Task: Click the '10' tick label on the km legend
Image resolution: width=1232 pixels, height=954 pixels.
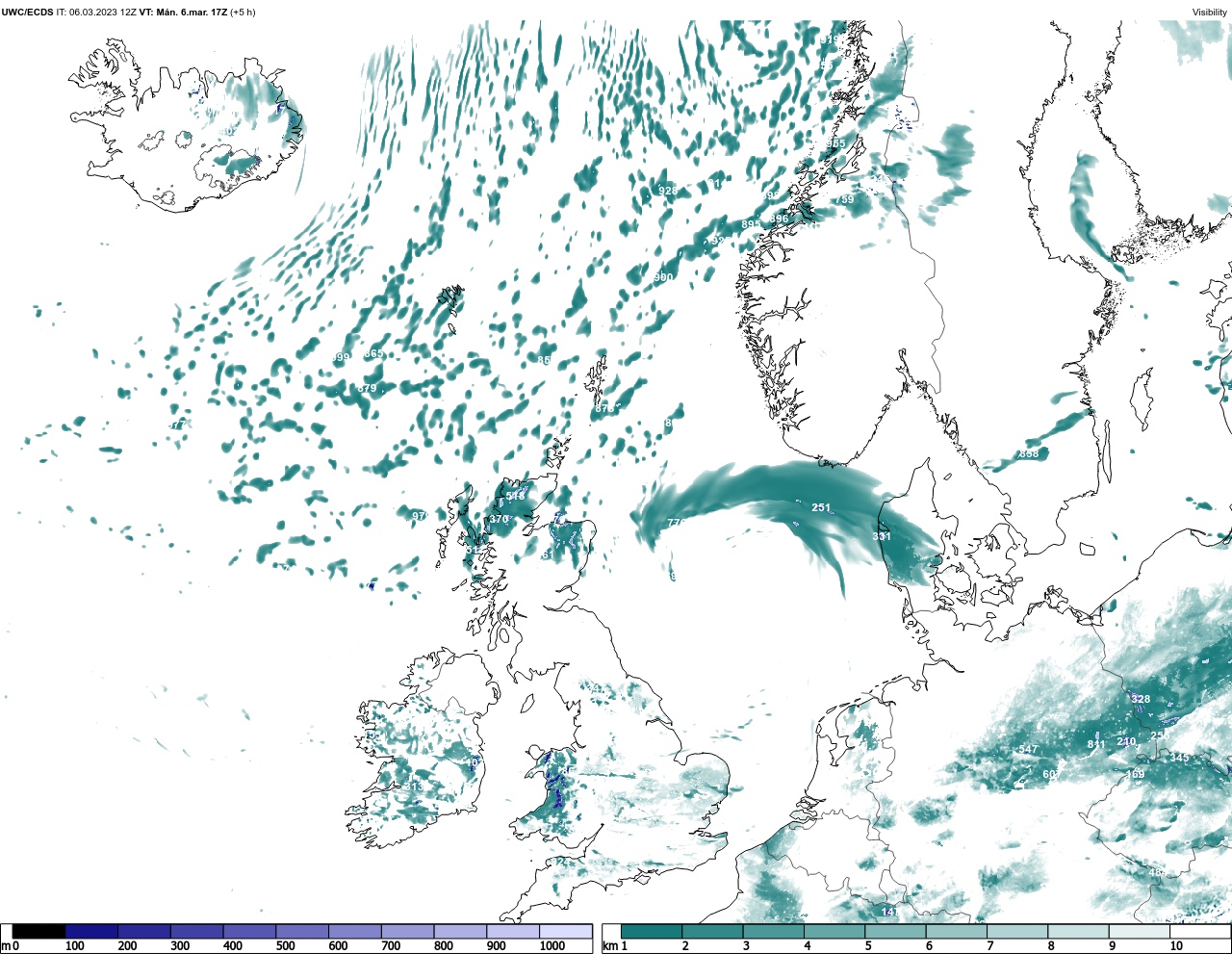Action: (1176, 946)
